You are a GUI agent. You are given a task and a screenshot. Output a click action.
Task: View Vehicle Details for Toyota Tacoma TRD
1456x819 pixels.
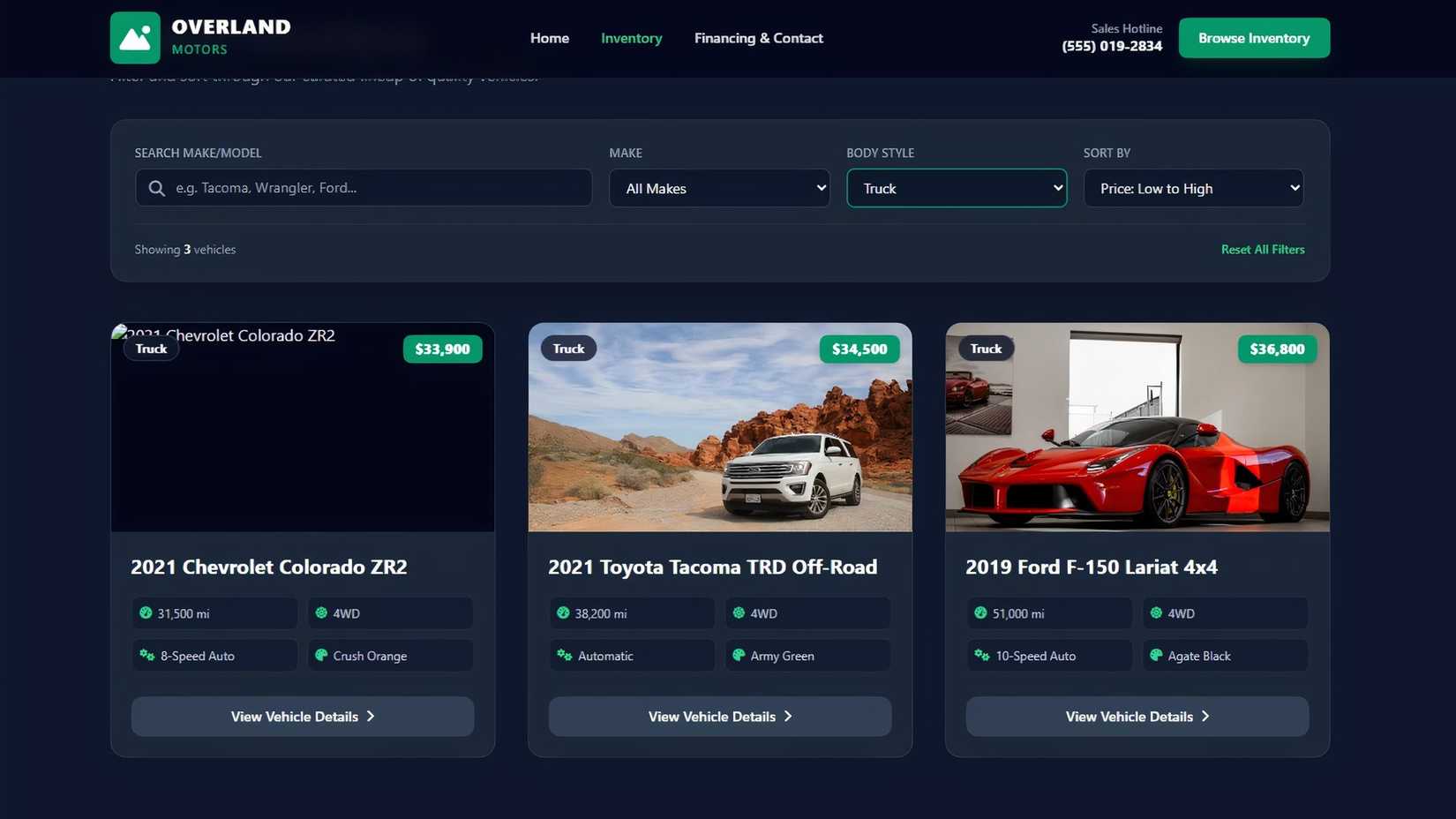pyautogui.click(x=720, y=717)
